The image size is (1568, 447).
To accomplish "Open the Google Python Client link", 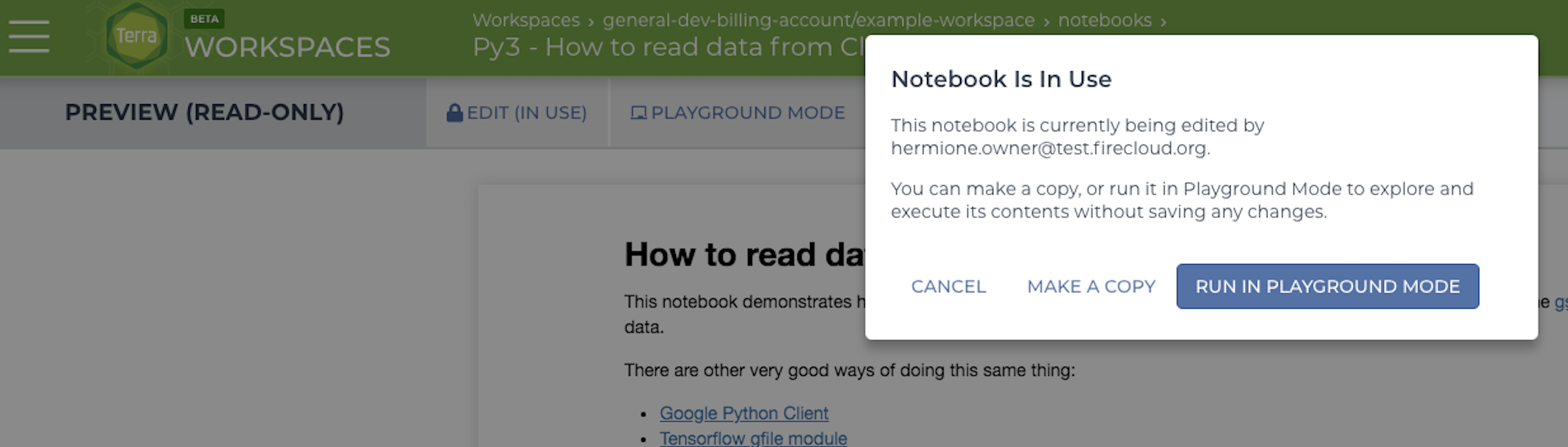I will tap(743, 413).
